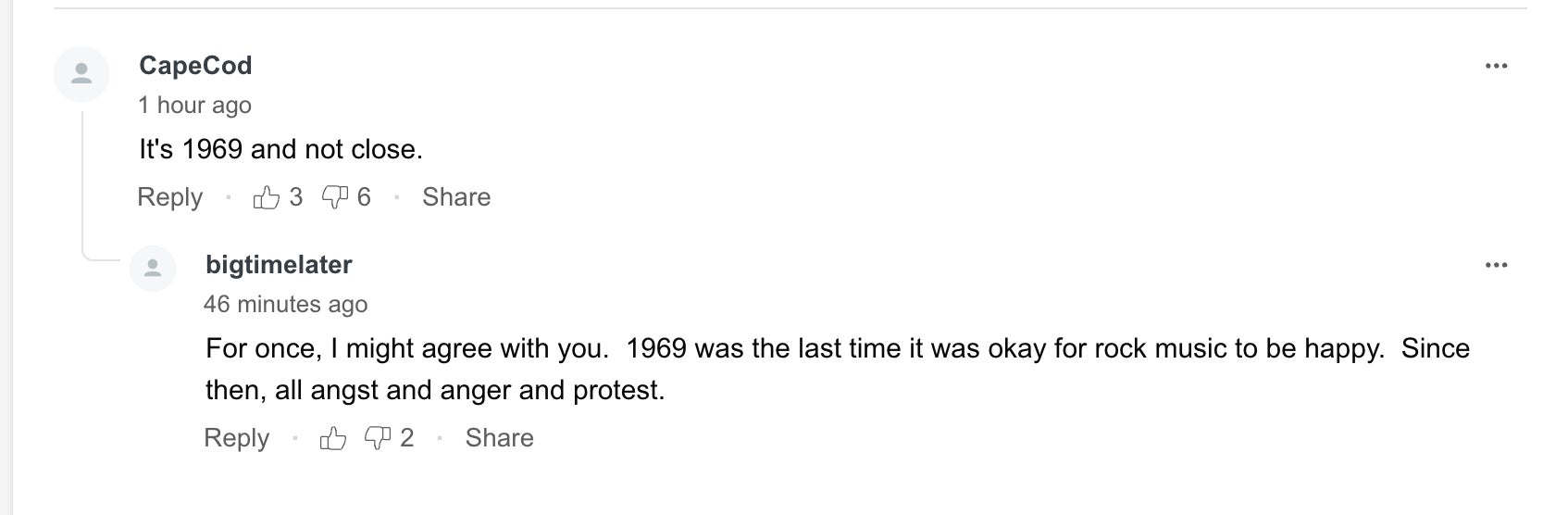
Task: Click thumbs up on bigtimelater's reply
Action: click(x=333, y=438)
